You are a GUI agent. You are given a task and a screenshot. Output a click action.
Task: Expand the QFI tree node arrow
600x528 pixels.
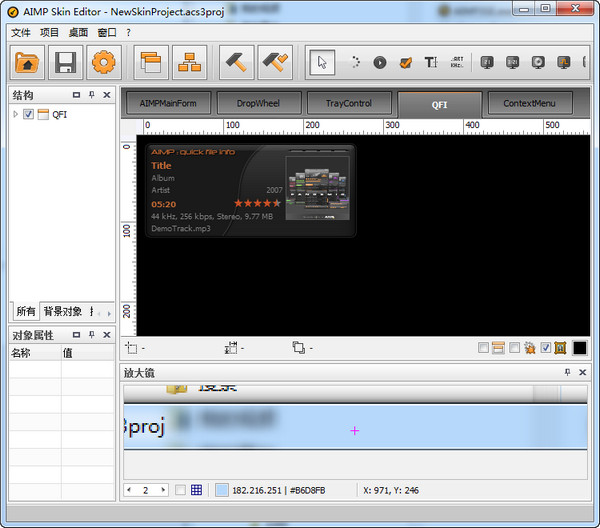click(15, 114)
